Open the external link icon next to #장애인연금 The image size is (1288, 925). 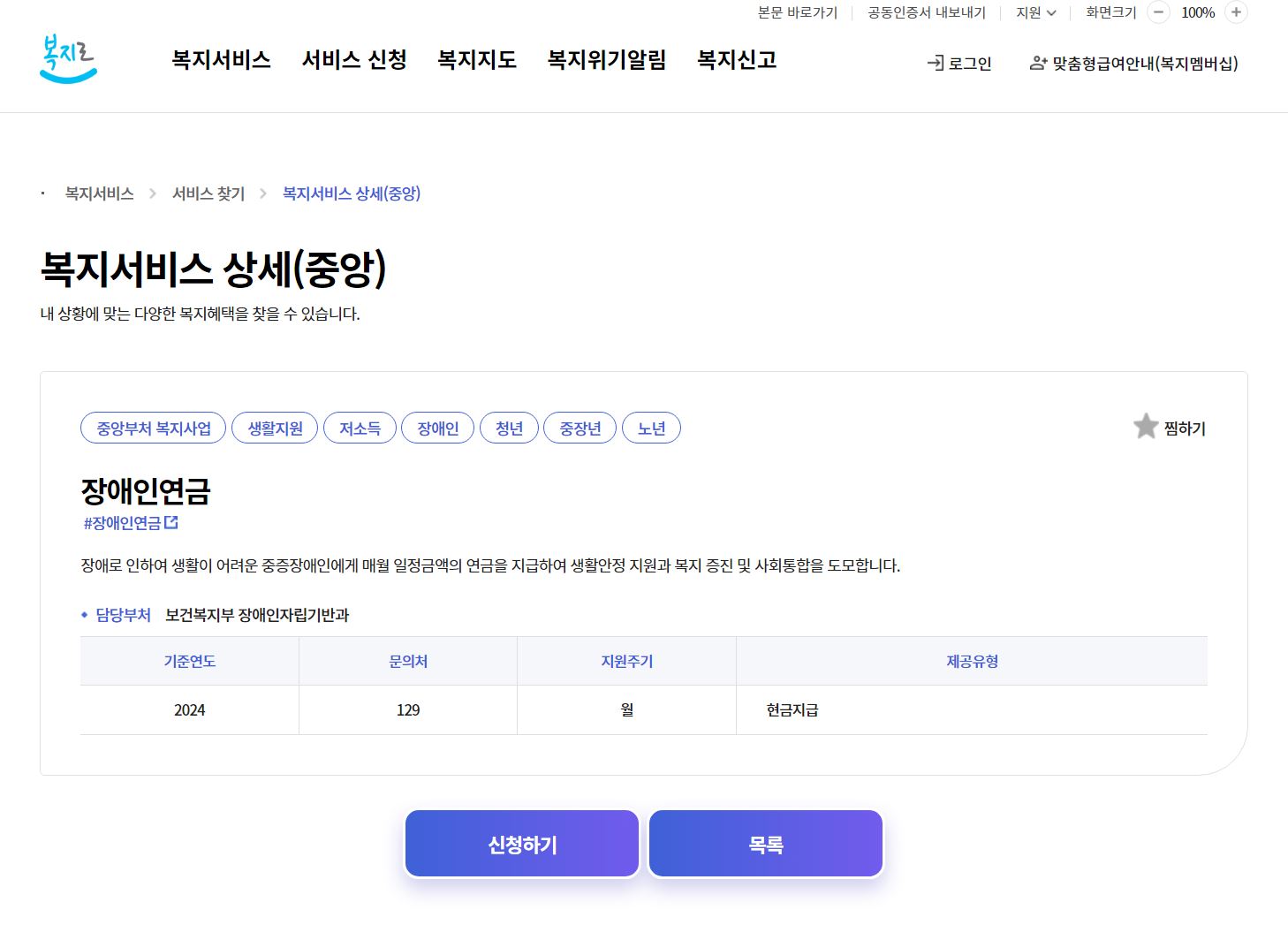click(172, 522)
